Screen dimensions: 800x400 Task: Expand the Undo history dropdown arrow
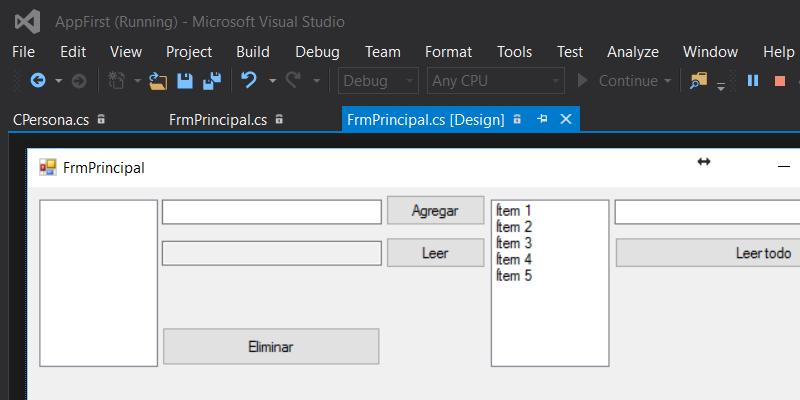click(272, 81)
